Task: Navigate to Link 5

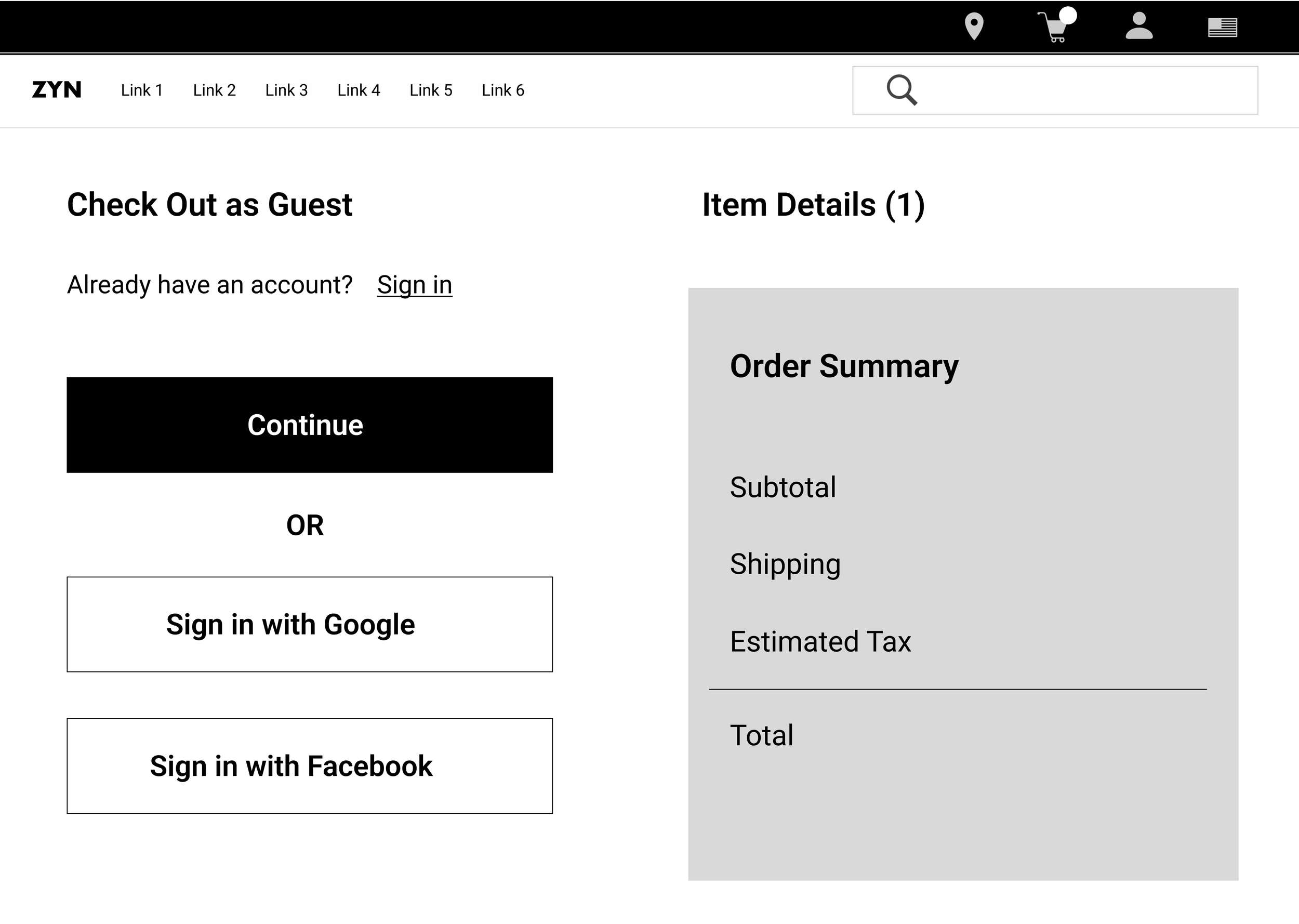Action: (431, 90)
